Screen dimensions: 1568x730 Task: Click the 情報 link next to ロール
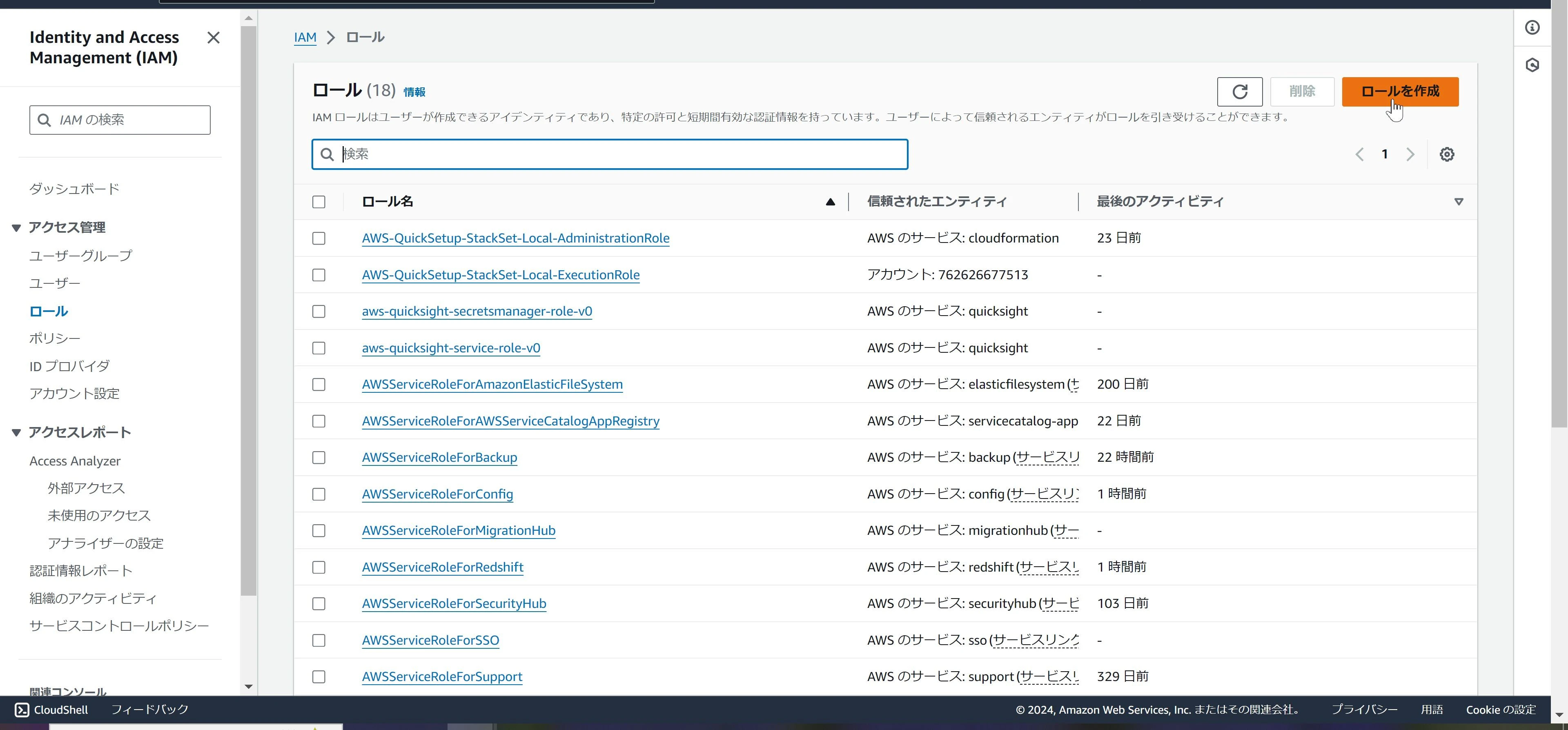[414, 92]
